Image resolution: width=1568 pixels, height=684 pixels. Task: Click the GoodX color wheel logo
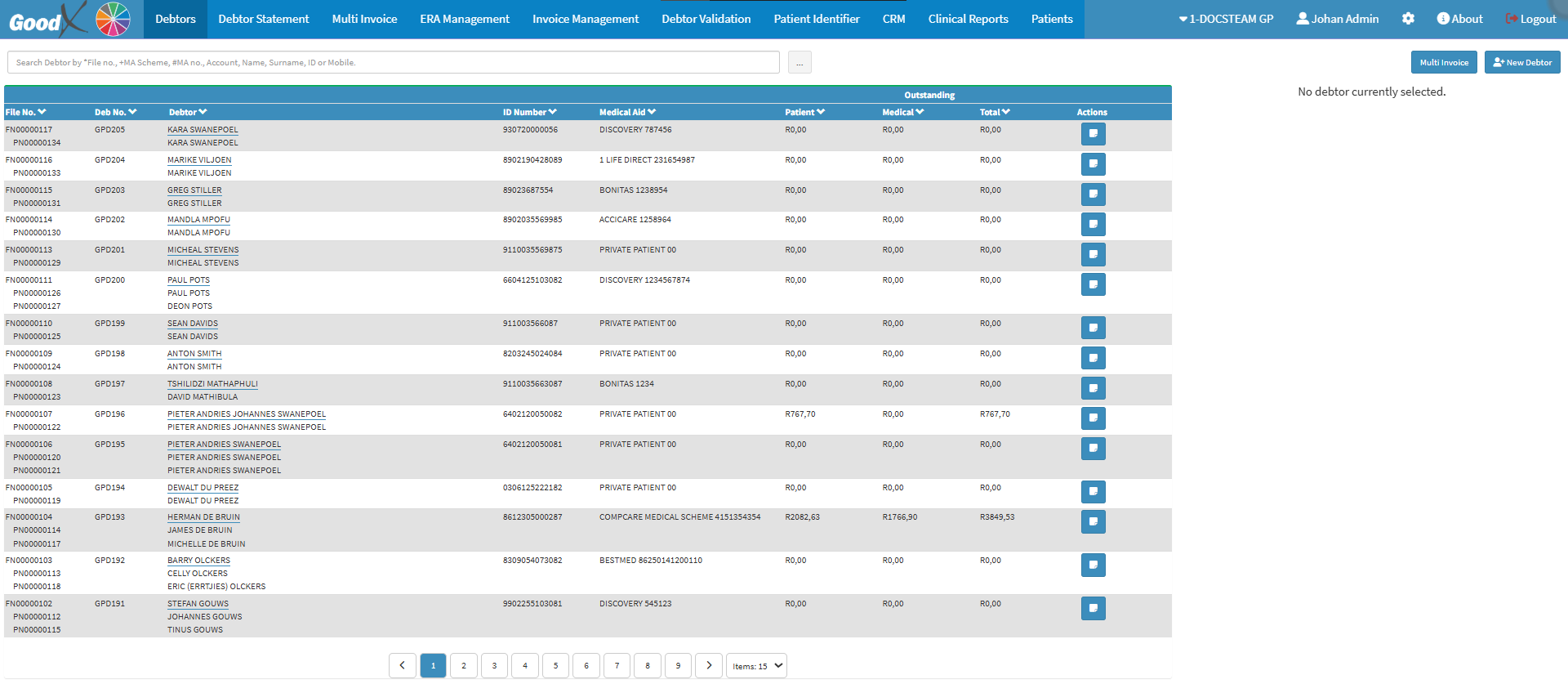(113, 19)
